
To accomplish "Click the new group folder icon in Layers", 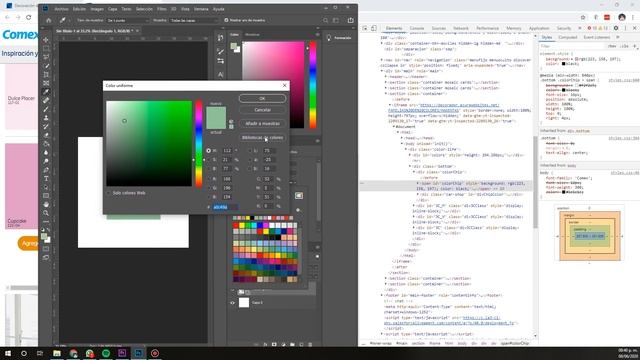I will [292, 344].
